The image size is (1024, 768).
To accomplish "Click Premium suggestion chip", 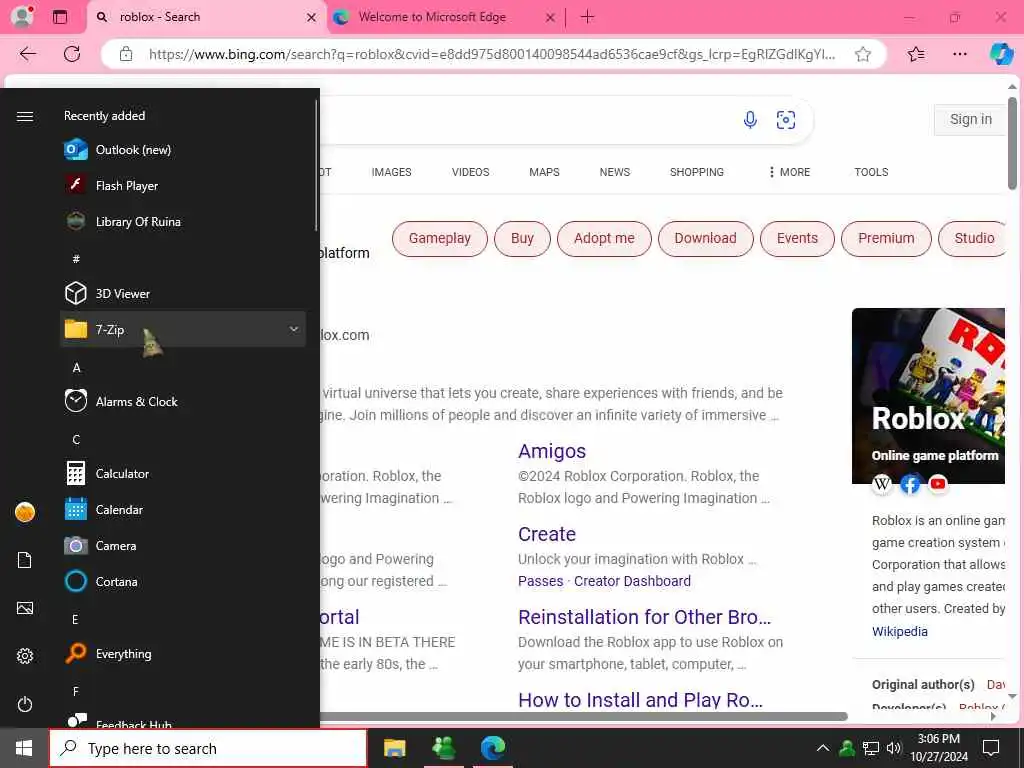I will coord(886,238).
